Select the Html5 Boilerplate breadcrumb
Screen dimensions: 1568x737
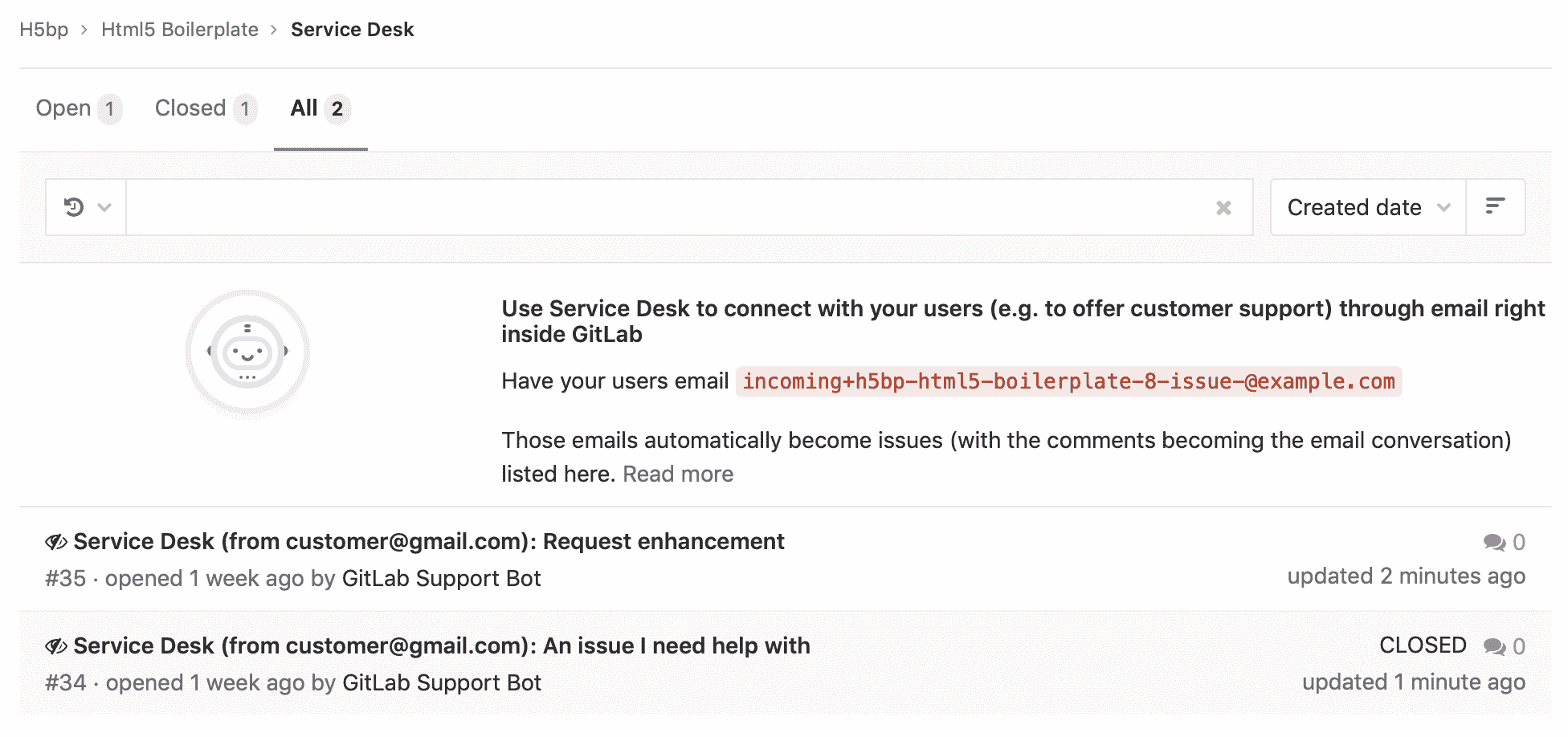pos(179,29)
